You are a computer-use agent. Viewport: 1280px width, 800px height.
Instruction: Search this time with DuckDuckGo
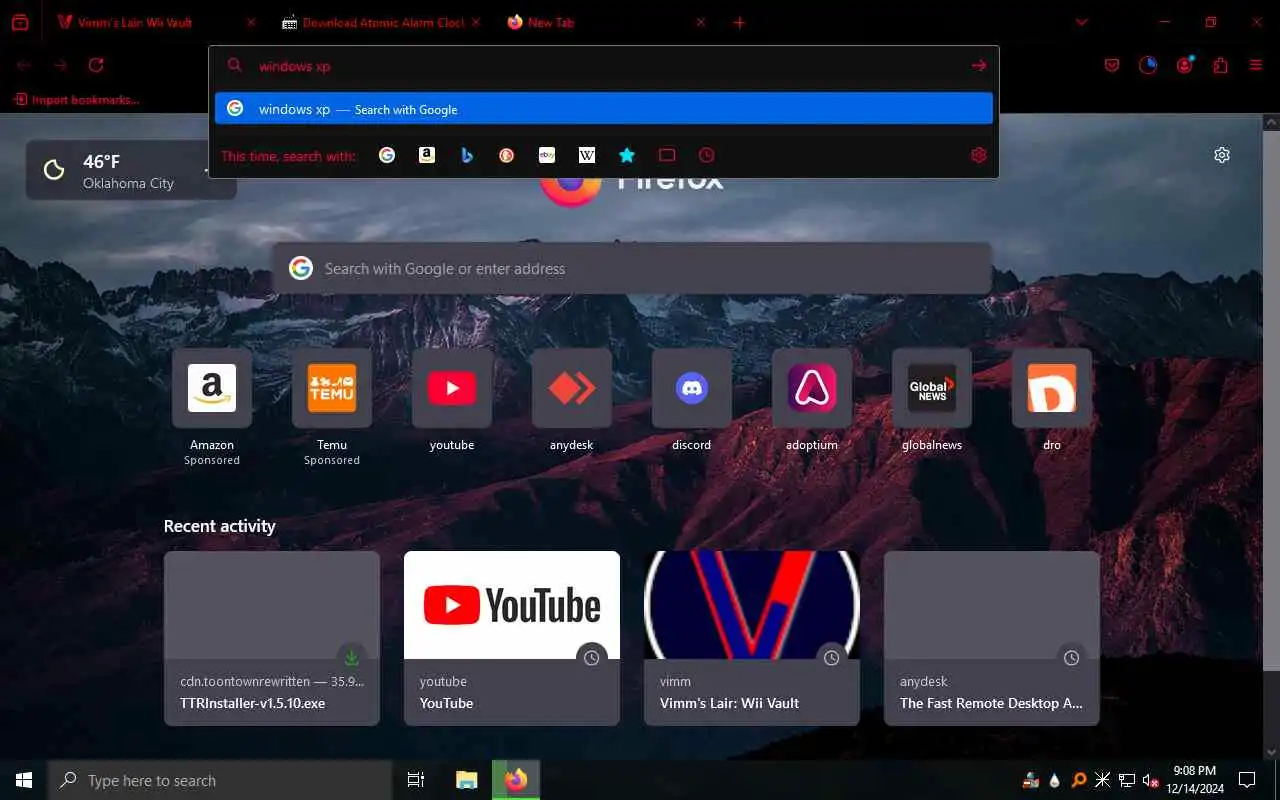507,155
